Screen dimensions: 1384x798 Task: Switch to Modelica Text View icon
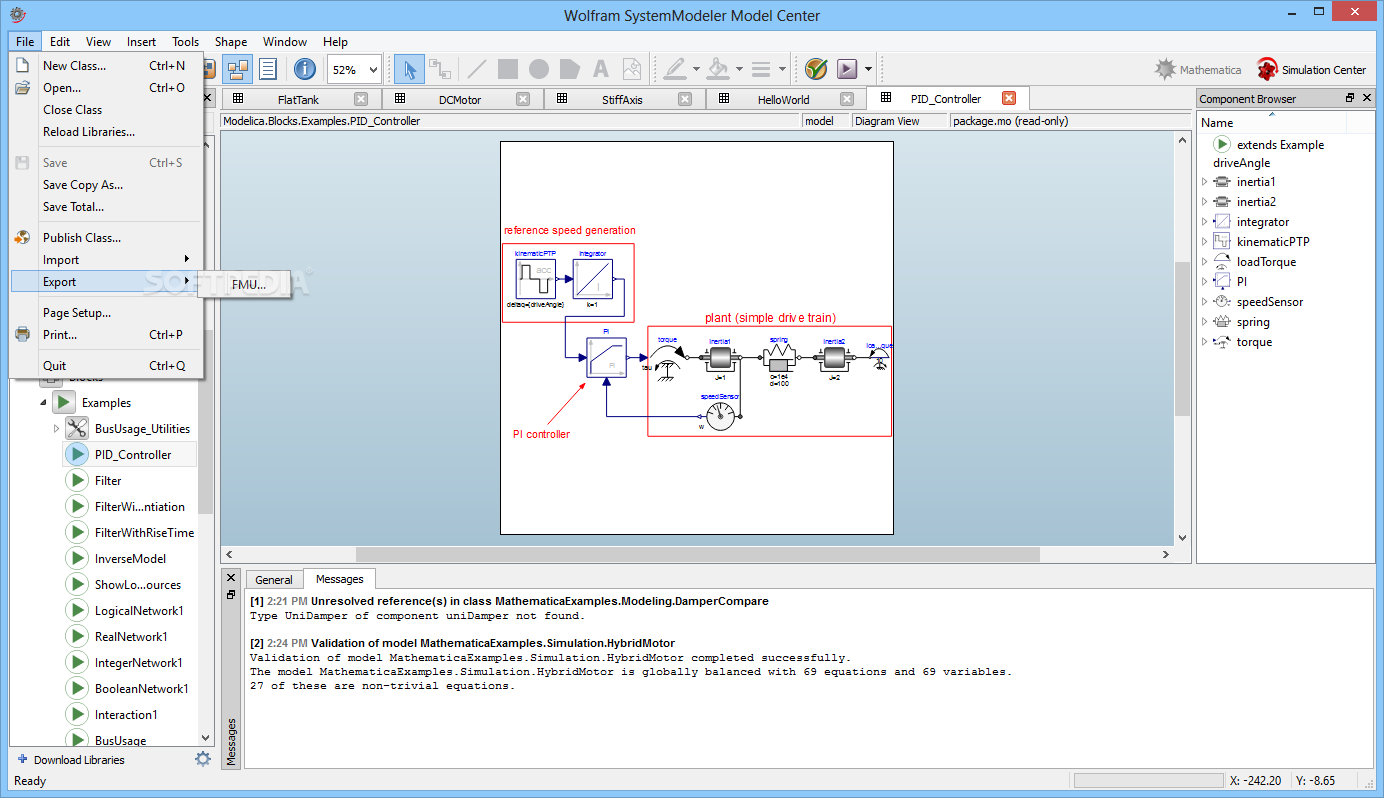point(268,69)
